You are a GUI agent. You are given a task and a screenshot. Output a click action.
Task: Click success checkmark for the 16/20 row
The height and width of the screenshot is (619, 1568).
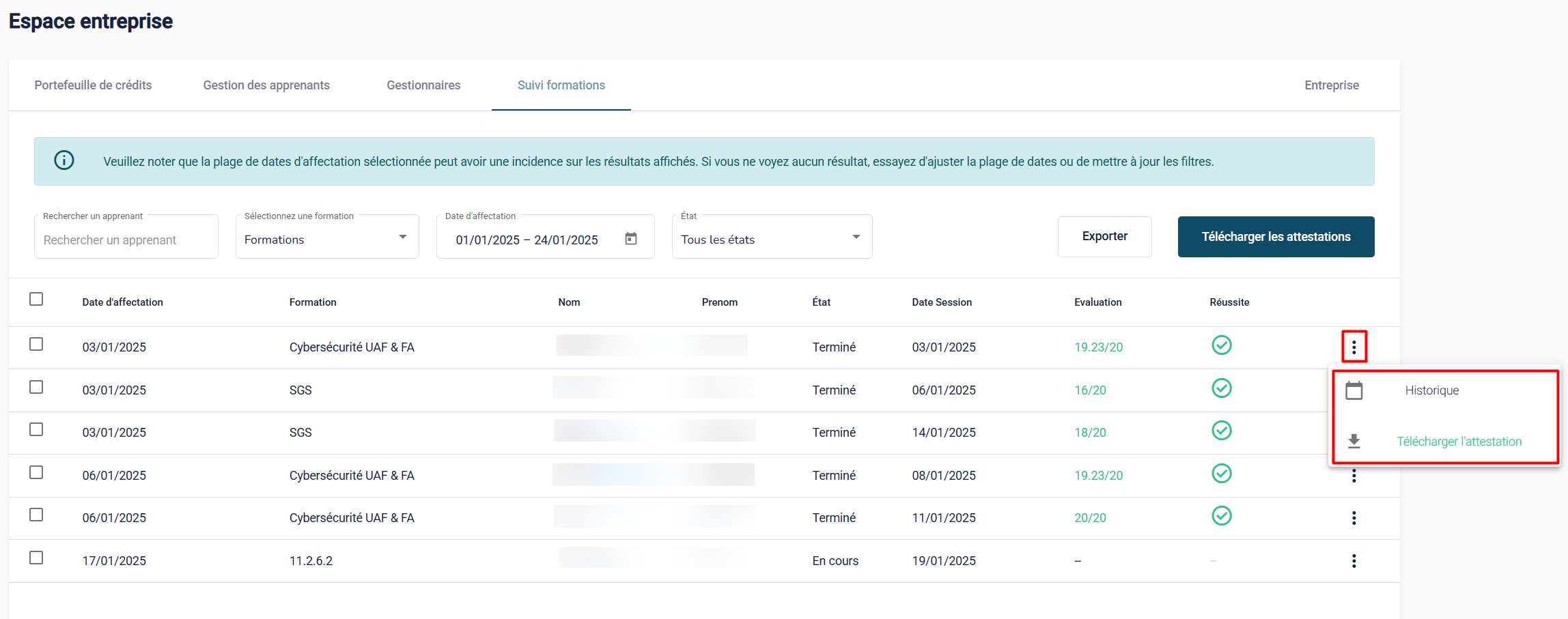tap(1221, 388)
